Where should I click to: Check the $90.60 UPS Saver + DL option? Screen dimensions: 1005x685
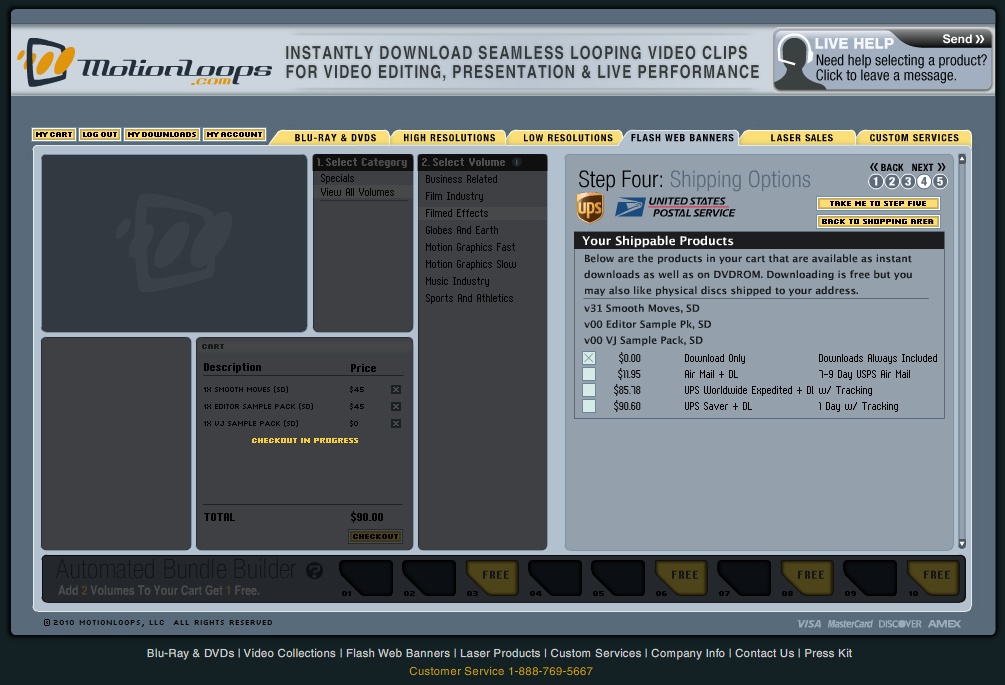[589, 406]
